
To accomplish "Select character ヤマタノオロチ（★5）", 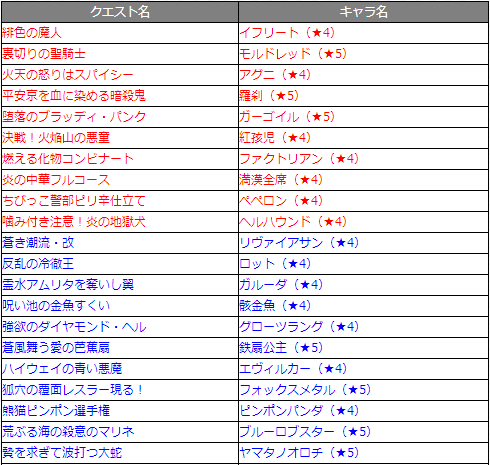I will (299, 453).
